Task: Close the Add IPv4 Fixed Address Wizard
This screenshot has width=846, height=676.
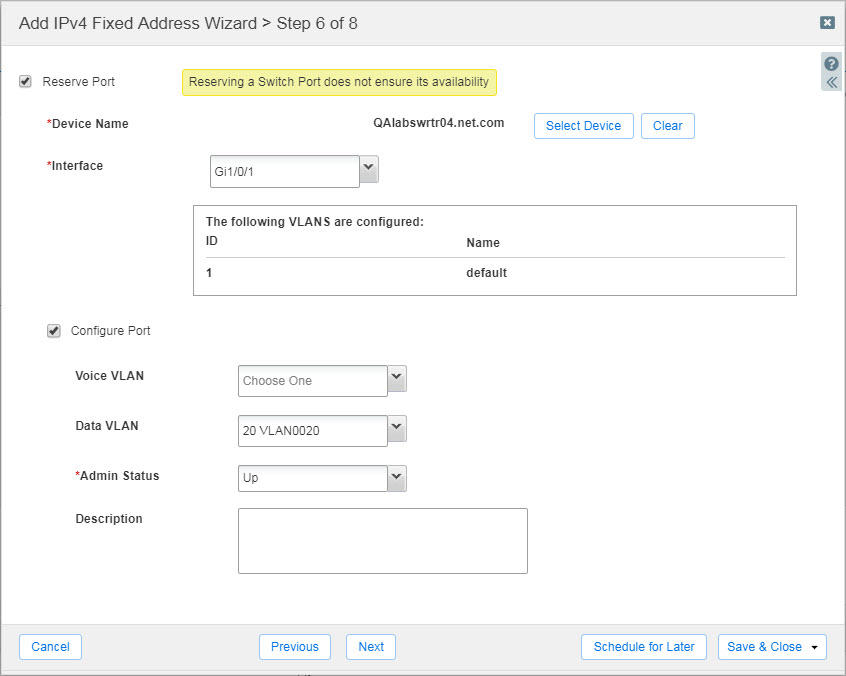Action: [827, 22]
